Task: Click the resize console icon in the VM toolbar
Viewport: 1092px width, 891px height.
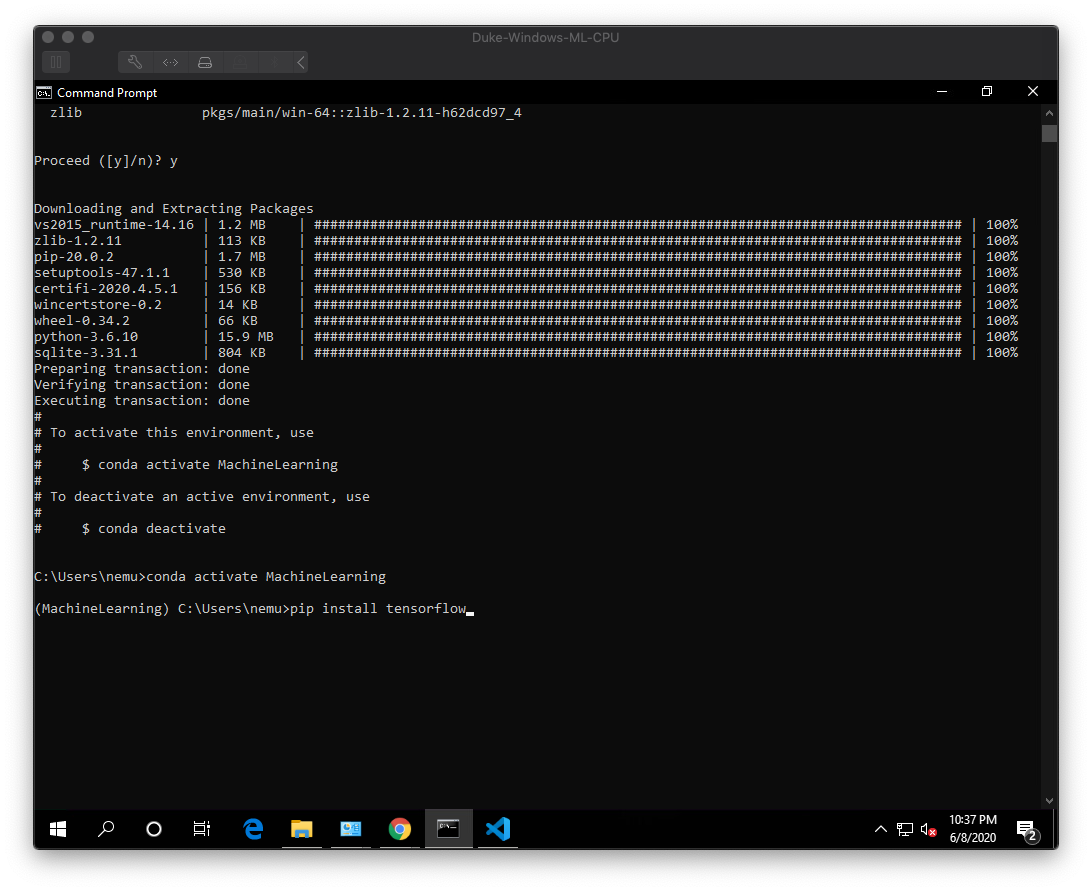Action: pyautogui.click(x=170, y=61)
